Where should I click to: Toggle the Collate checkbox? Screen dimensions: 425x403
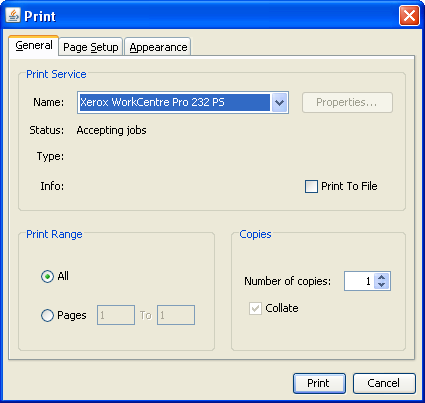pos(255,308)
